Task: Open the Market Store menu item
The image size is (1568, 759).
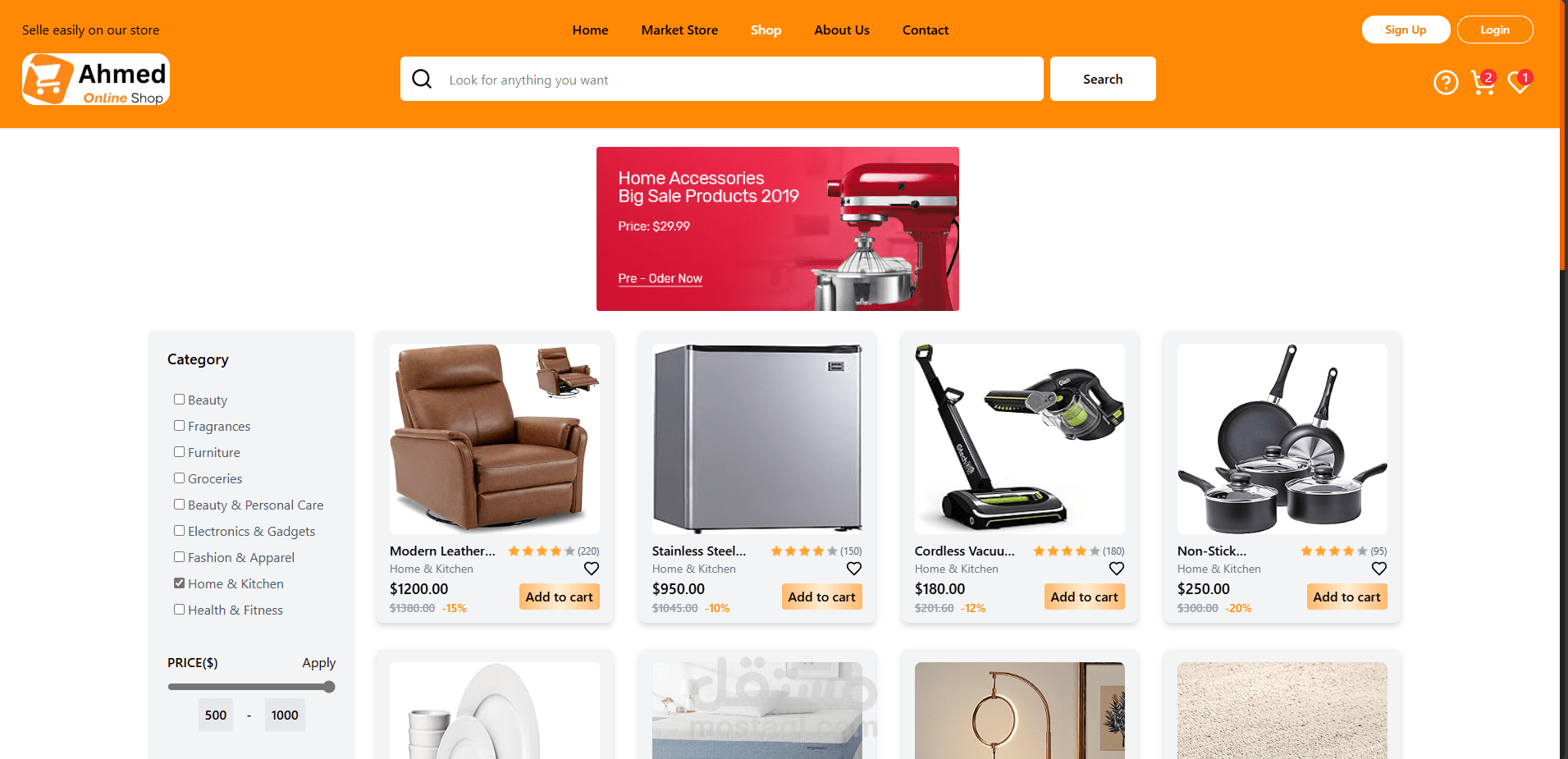Action: (x=679, y=30)
